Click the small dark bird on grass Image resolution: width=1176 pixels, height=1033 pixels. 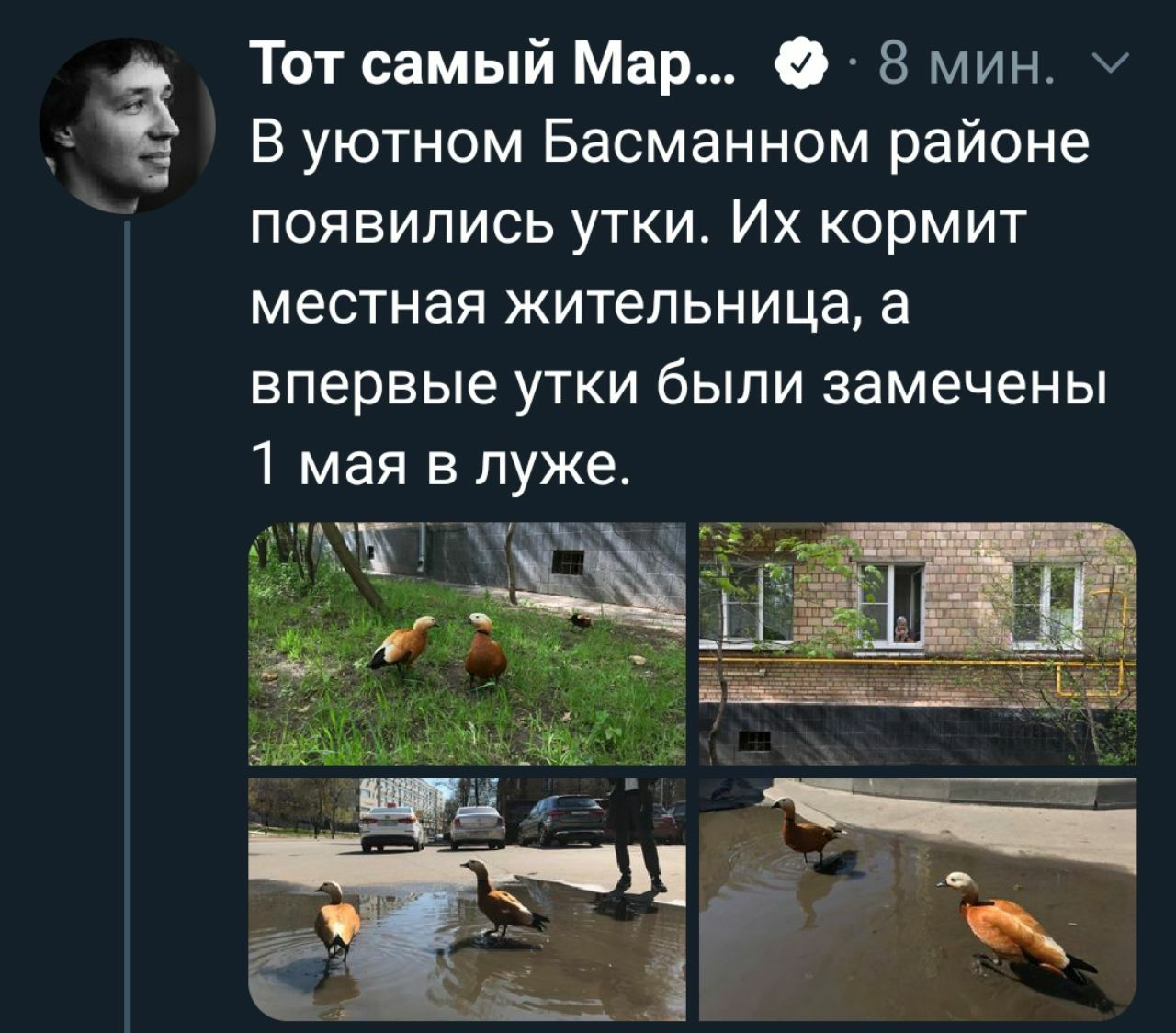580,622
